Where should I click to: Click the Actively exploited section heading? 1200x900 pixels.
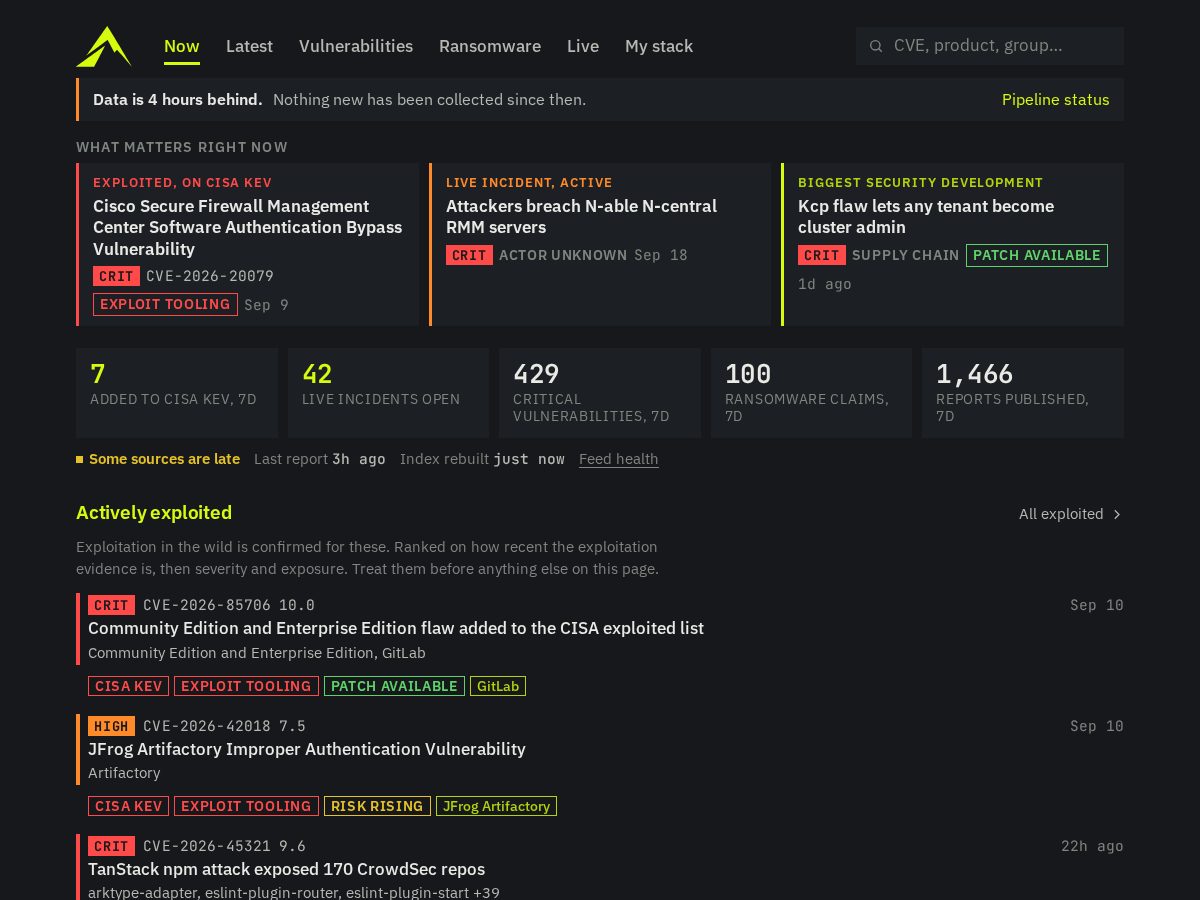point(154,513)
